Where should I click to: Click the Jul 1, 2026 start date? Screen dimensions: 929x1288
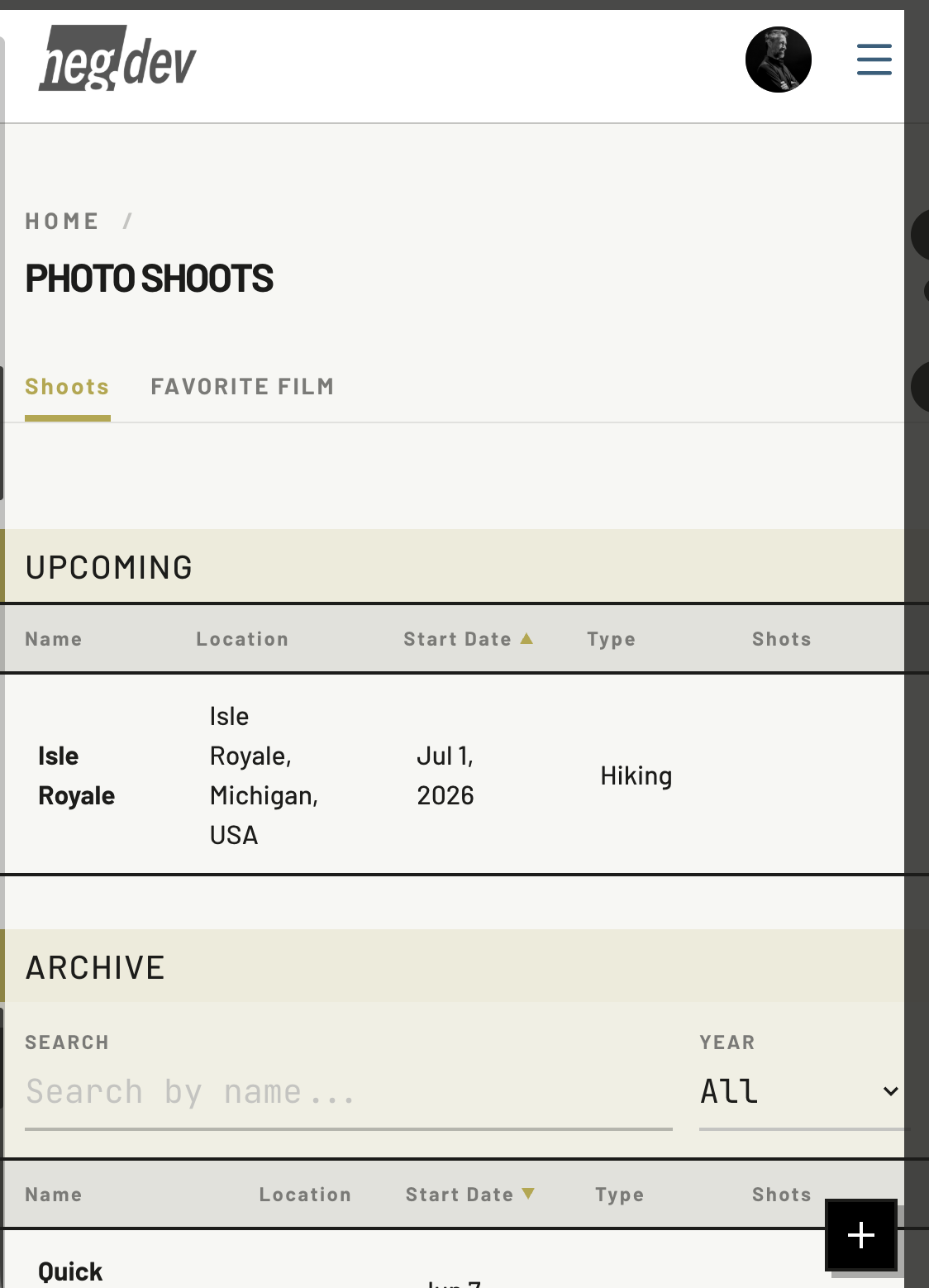(445, 775)
